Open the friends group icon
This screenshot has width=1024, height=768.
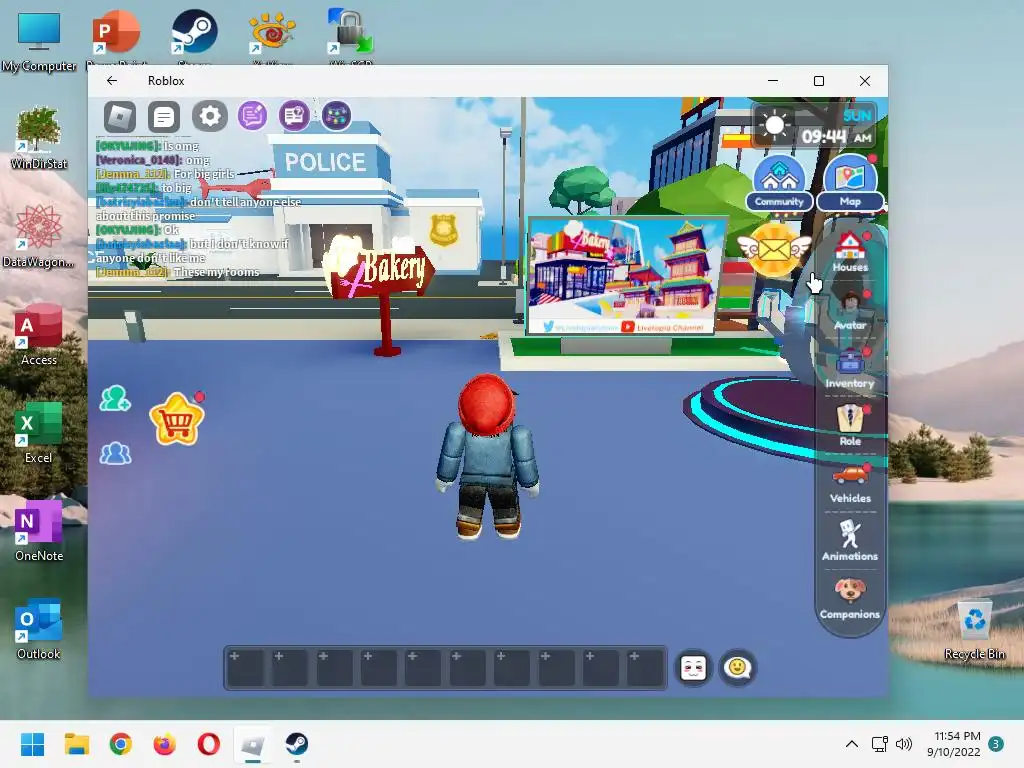click(x=115, y=453)
